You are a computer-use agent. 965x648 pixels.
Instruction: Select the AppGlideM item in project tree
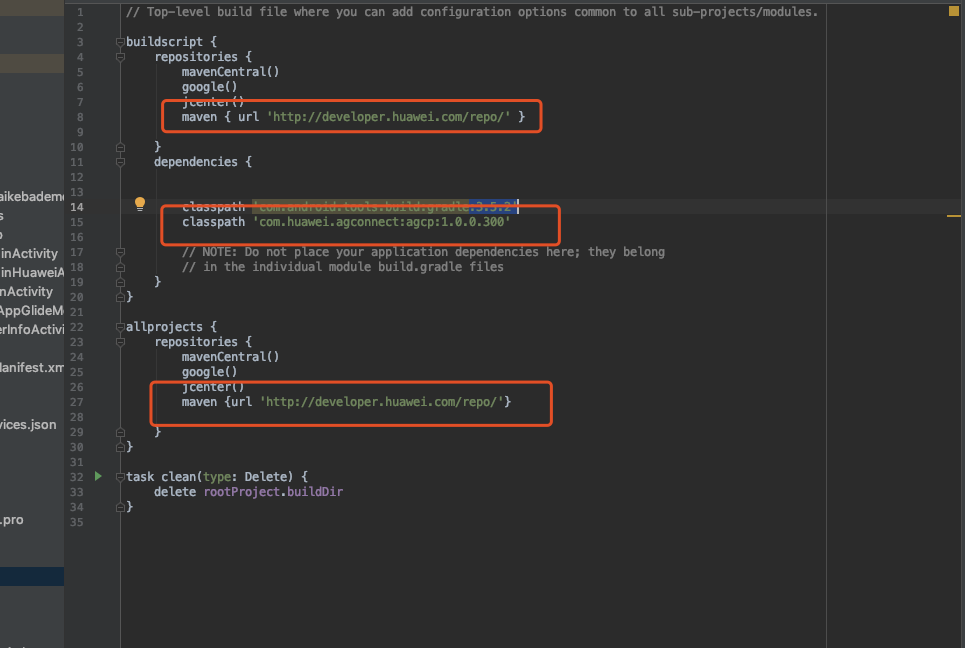32,311
